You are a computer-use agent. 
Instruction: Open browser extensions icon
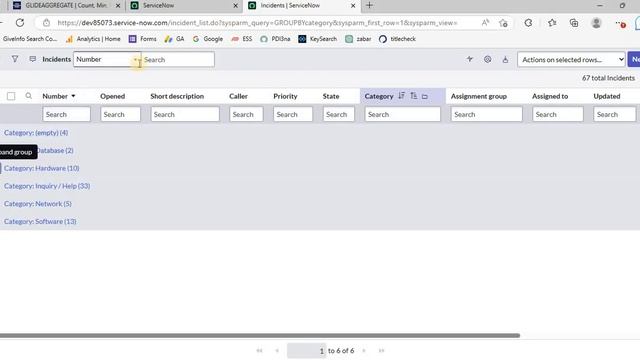528,23
